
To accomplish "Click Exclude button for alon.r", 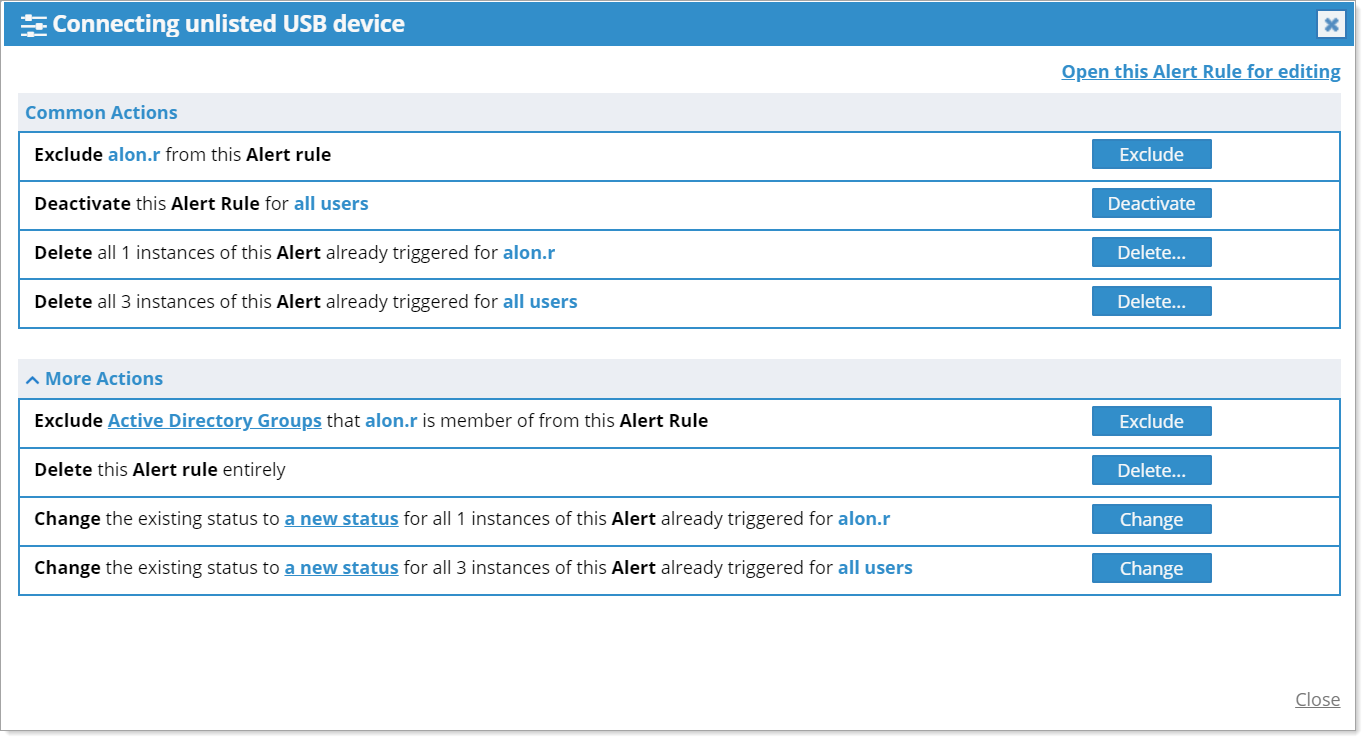I will (x=1151, y=155).
